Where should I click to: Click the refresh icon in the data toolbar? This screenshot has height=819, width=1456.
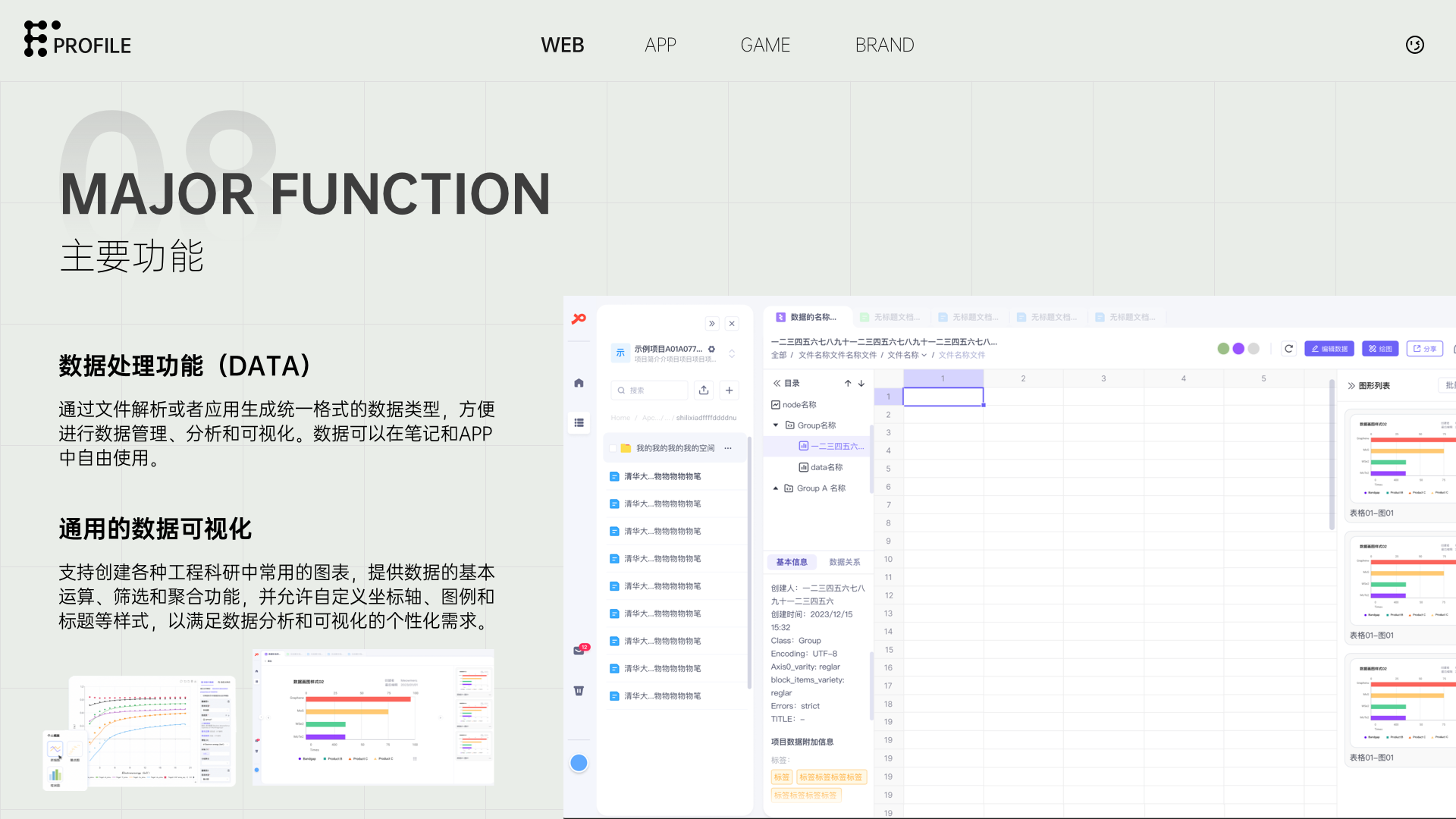click(x=1288, y=349)
